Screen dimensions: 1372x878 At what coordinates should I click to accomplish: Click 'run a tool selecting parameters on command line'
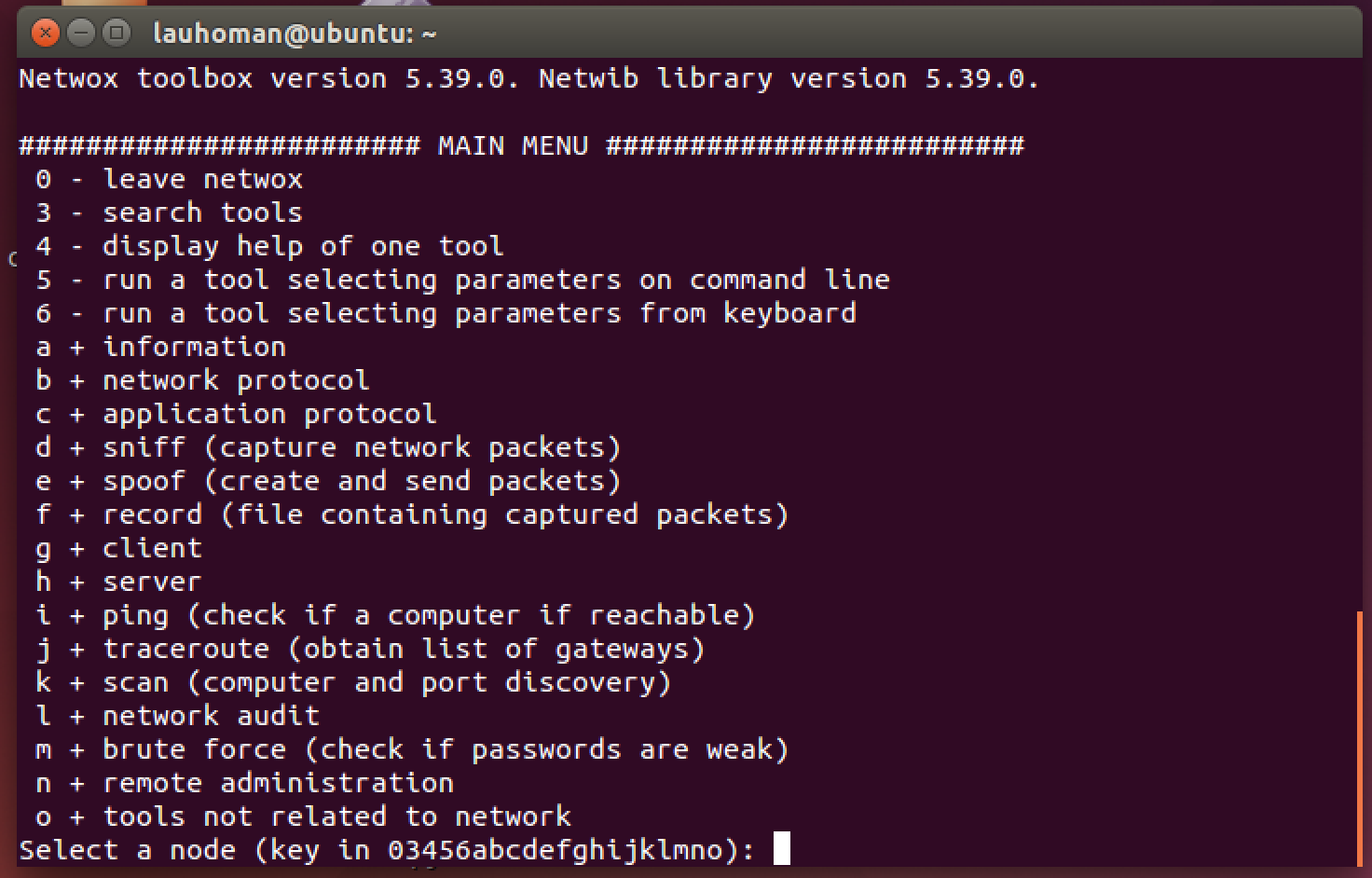(x=496, y=280)
